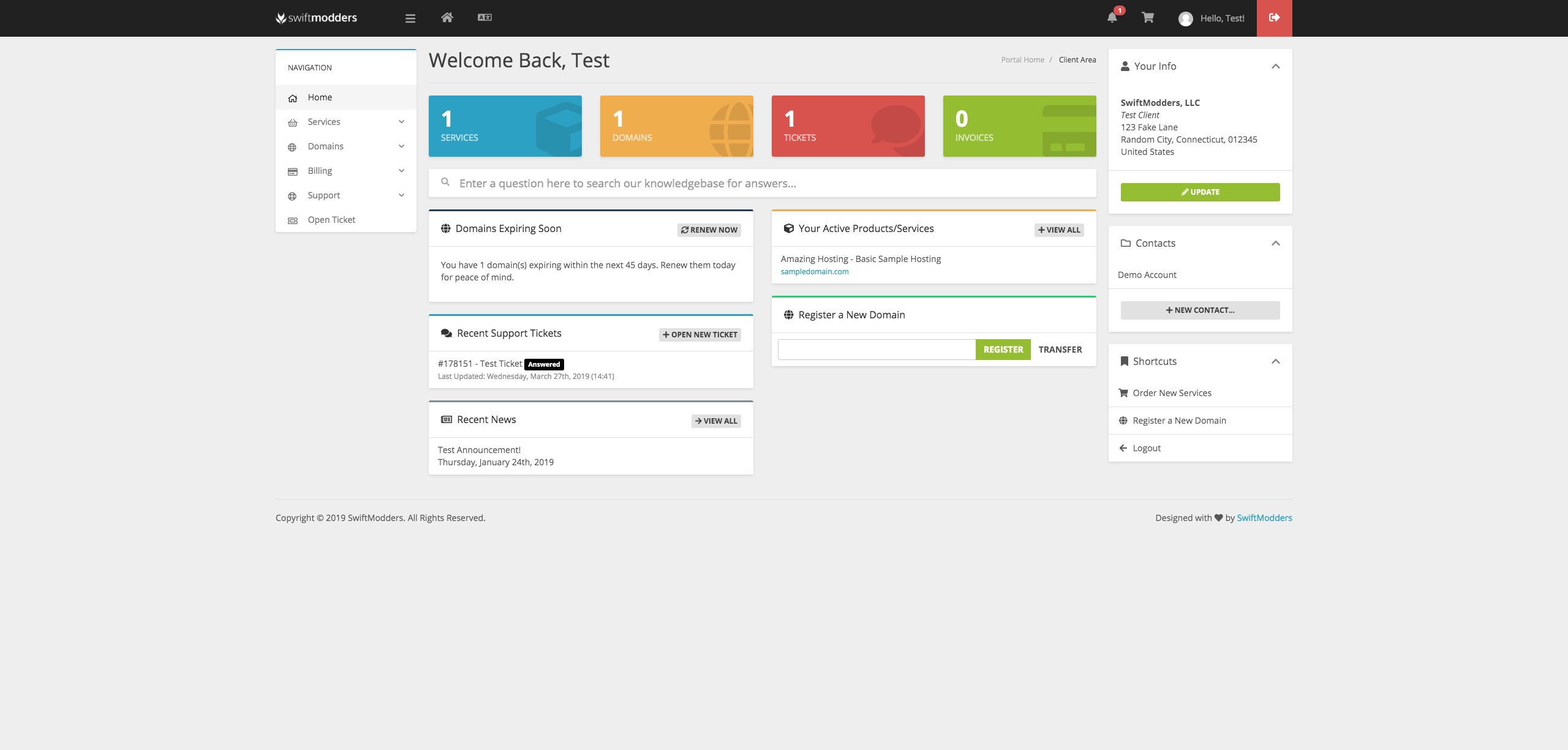The width and height of the screenshot is (1568, 750).
Task: Open the hamburger menu icon
Action: pyautogui.click(x=410, y=18)
